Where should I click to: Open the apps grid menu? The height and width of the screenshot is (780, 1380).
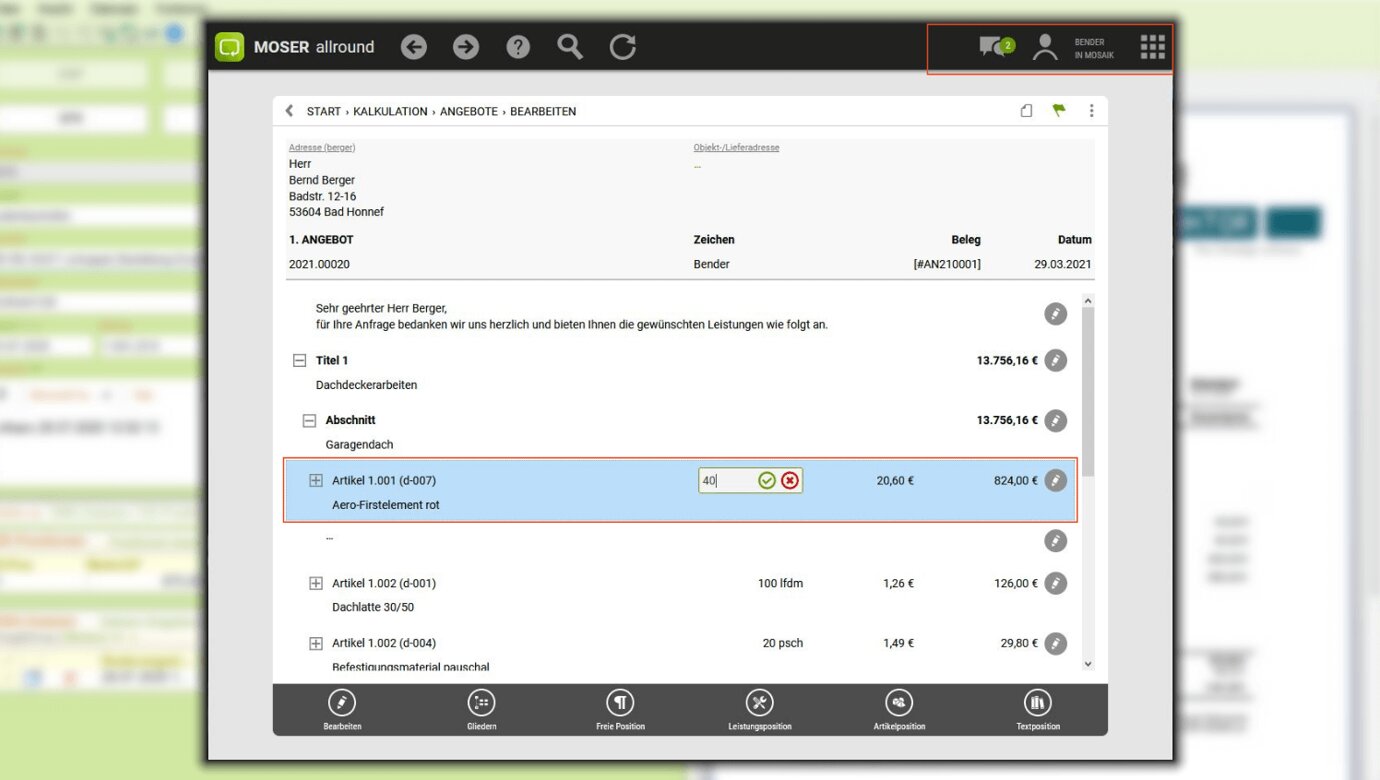(1152, 47)
